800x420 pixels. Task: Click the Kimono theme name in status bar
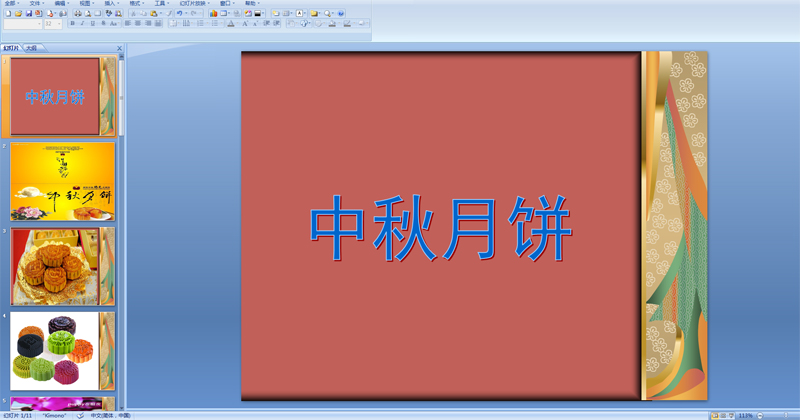54,416
